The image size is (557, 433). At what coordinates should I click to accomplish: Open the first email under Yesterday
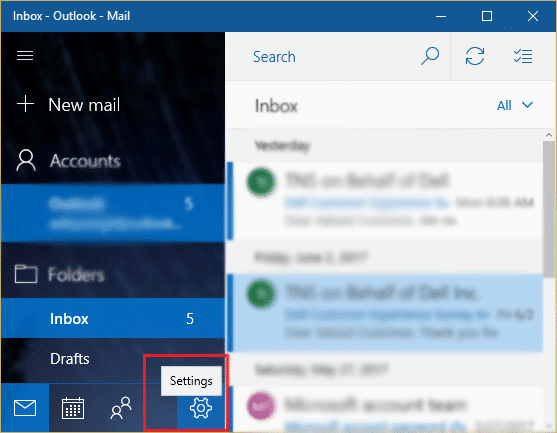(x=385, y=201)
